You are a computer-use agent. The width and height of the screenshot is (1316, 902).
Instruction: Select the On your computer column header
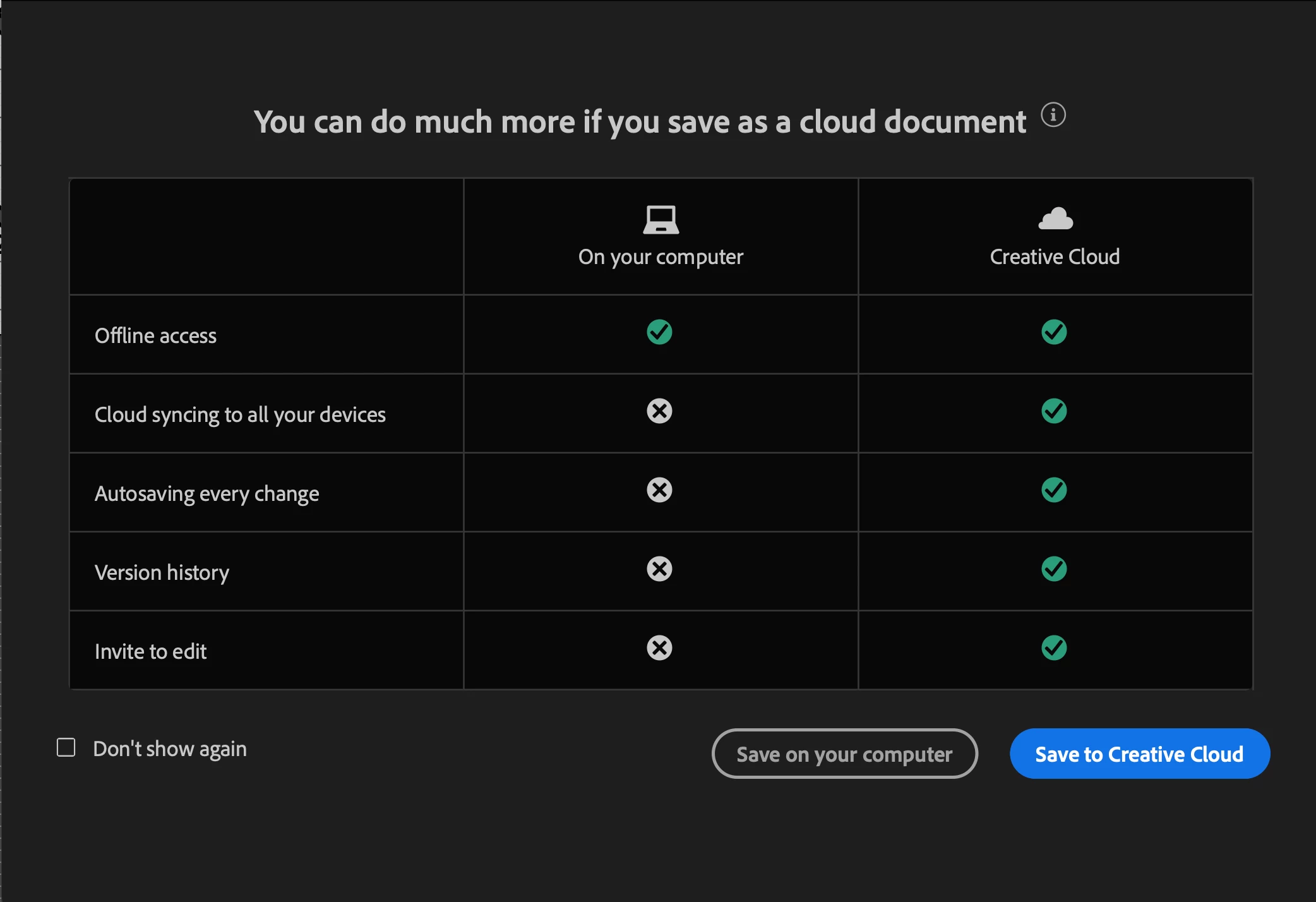[661, 257]
